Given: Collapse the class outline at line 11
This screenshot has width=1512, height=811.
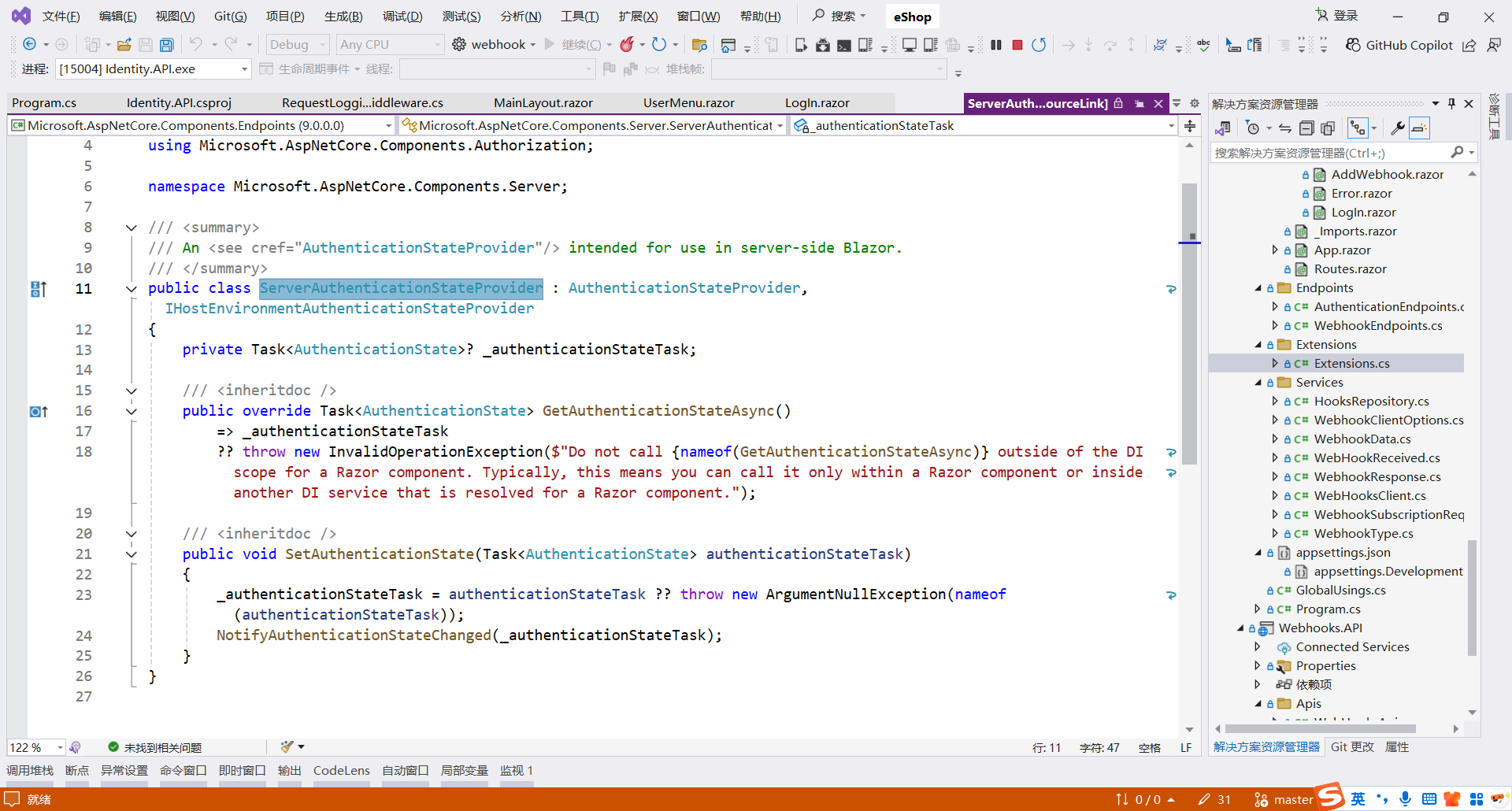Looking at the screenshot, I should (132, 289).
